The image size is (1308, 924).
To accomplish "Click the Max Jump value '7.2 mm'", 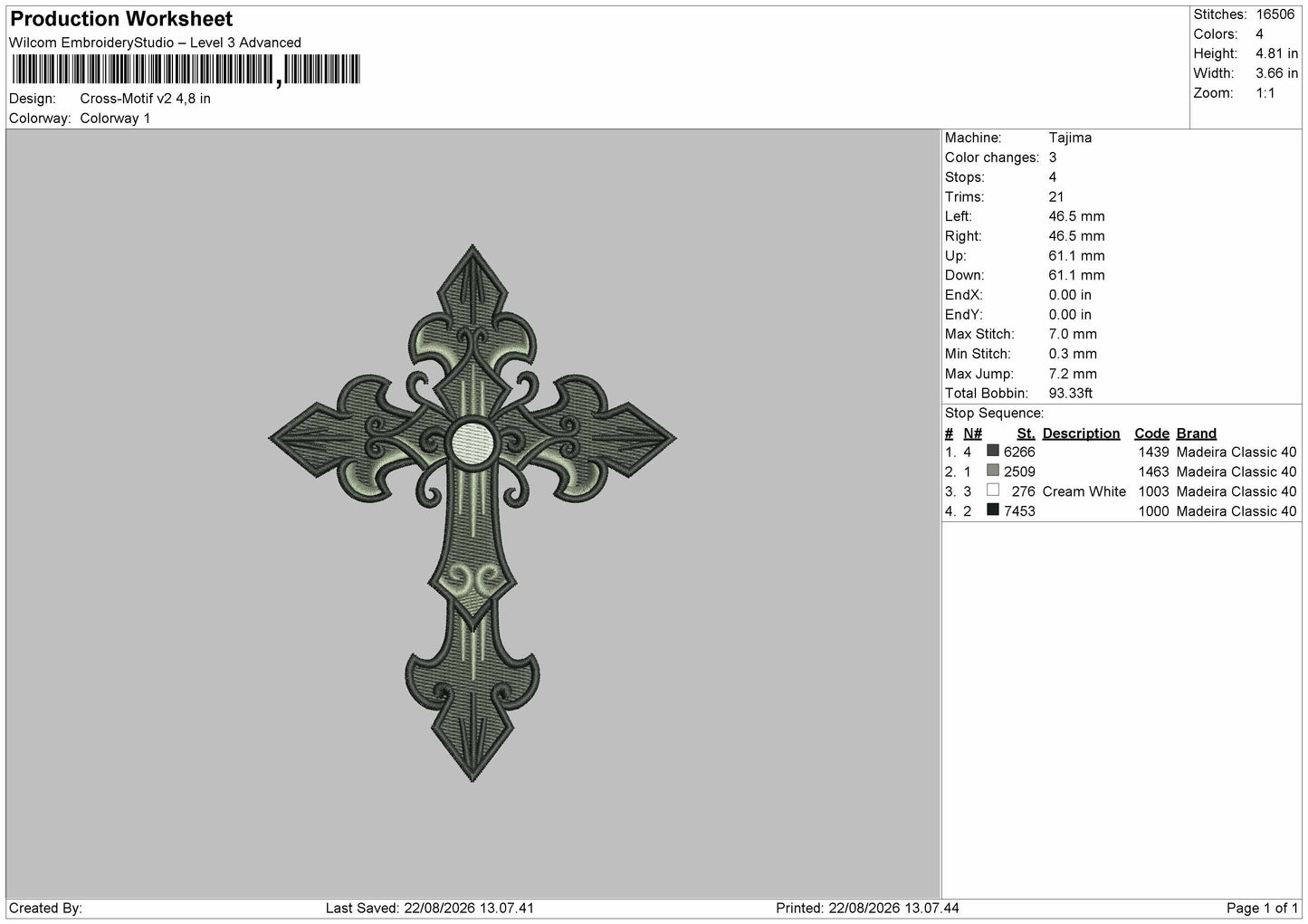I will pos(1073,374).
